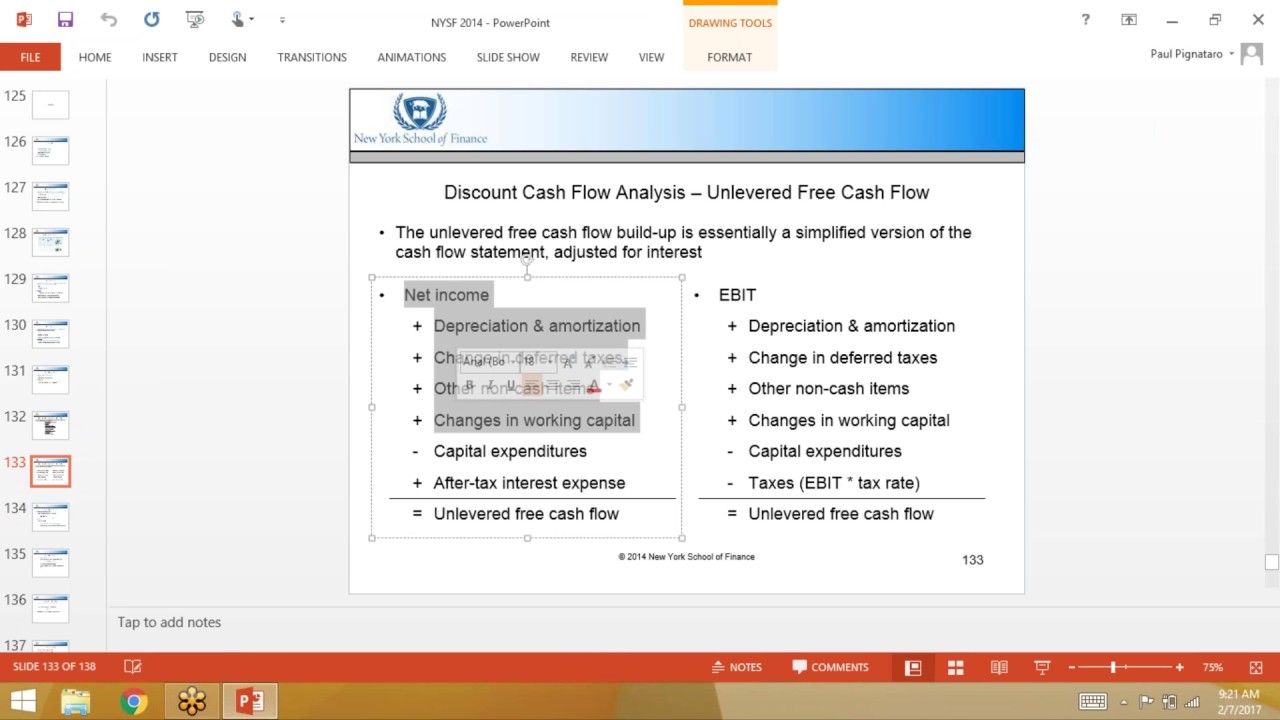
Task: Switch to the HOME ribbon tab
Action: coord(95,57)
